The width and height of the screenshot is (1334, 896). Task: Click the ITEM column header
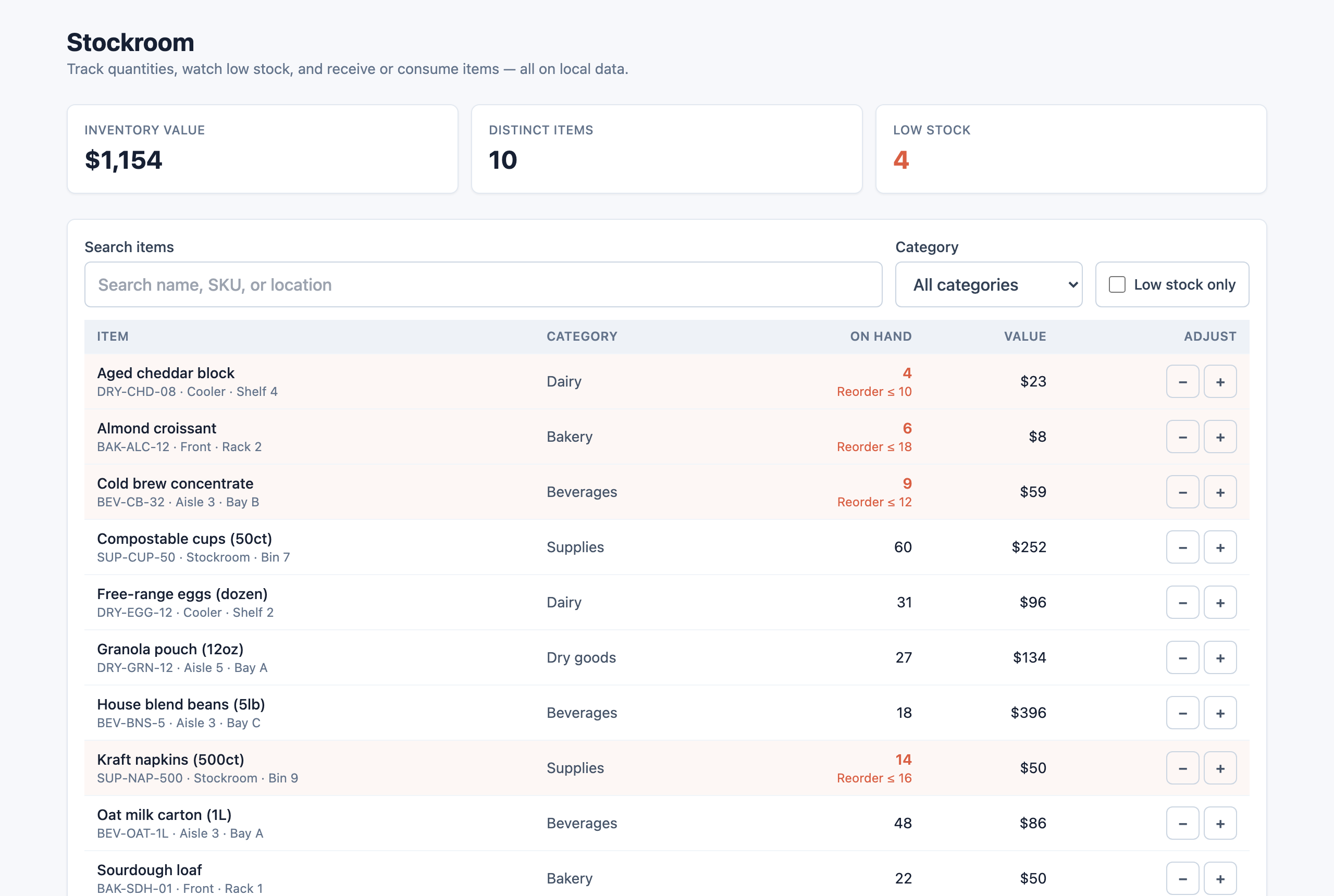[x=113, y=337]
